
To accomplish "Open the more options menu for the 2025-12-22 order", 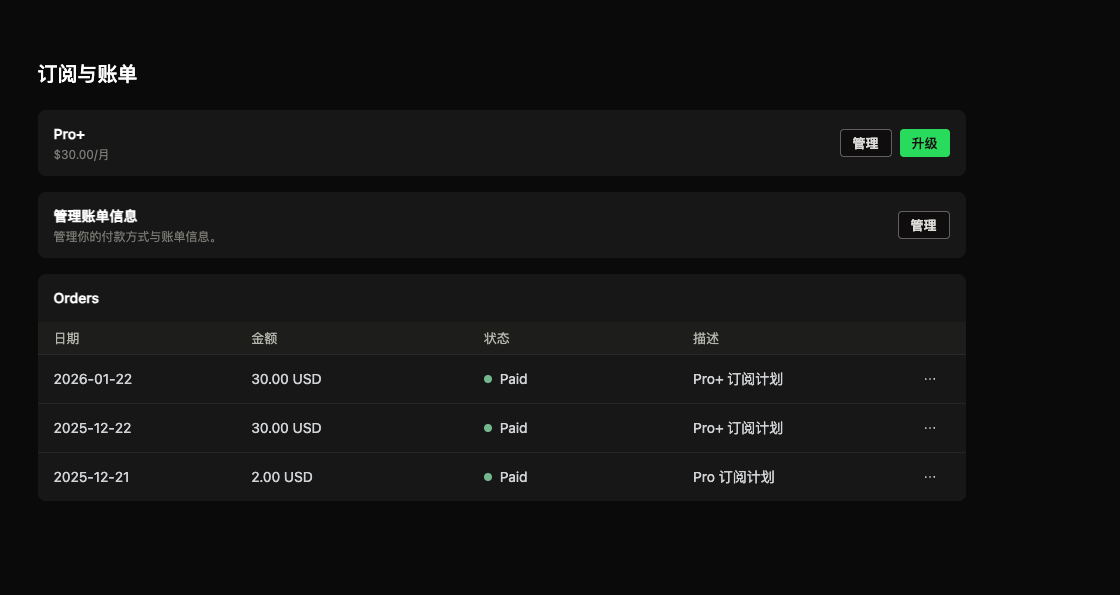I will [x=930, y=428].
